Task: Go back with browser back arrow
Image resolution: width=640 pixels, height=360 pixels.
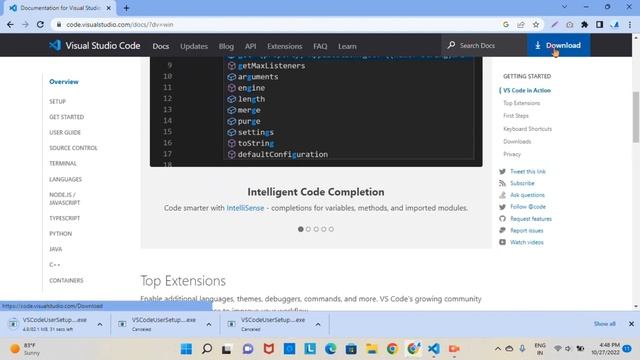Action: point(10,24)
